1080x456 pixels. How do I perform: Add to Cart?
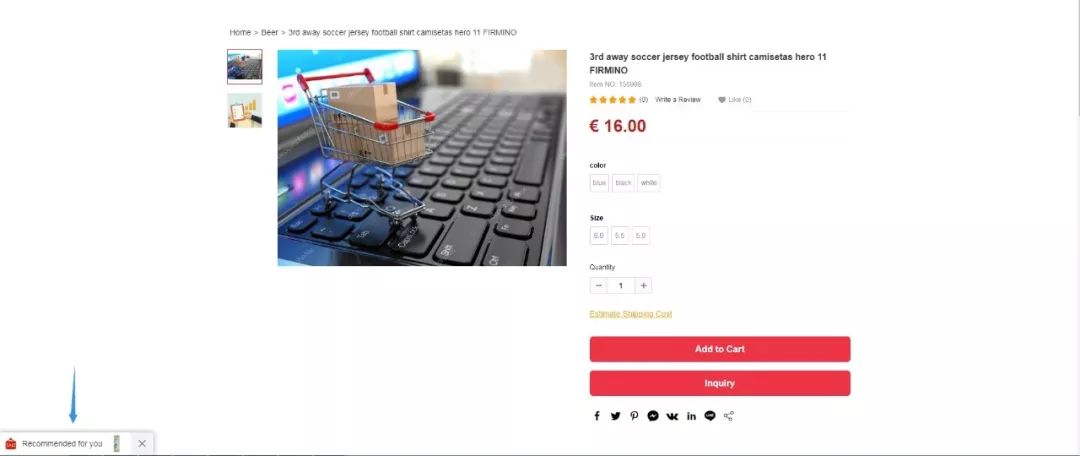tap(720, 349)
